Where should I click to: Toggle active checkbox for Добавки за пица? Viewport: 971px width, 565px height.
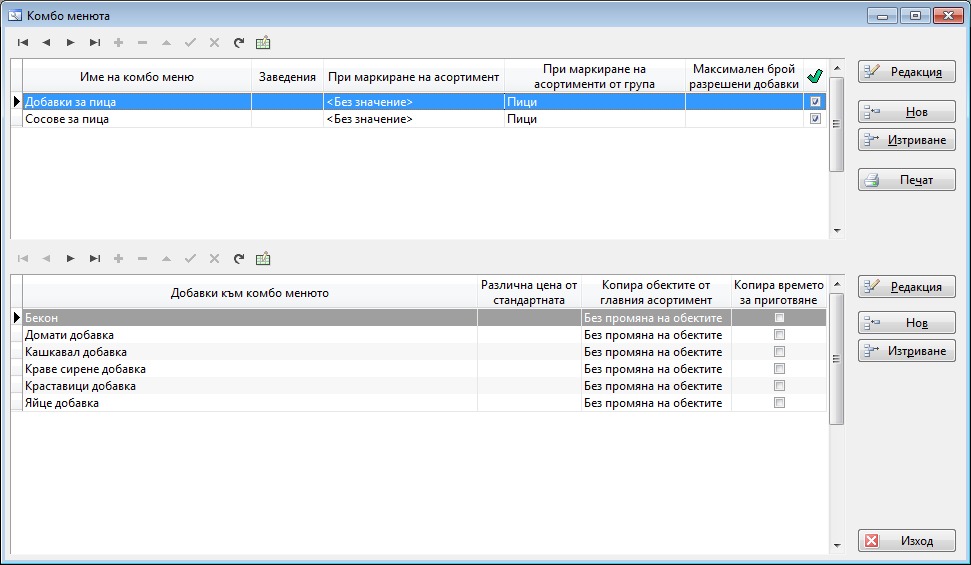(815, 102)
